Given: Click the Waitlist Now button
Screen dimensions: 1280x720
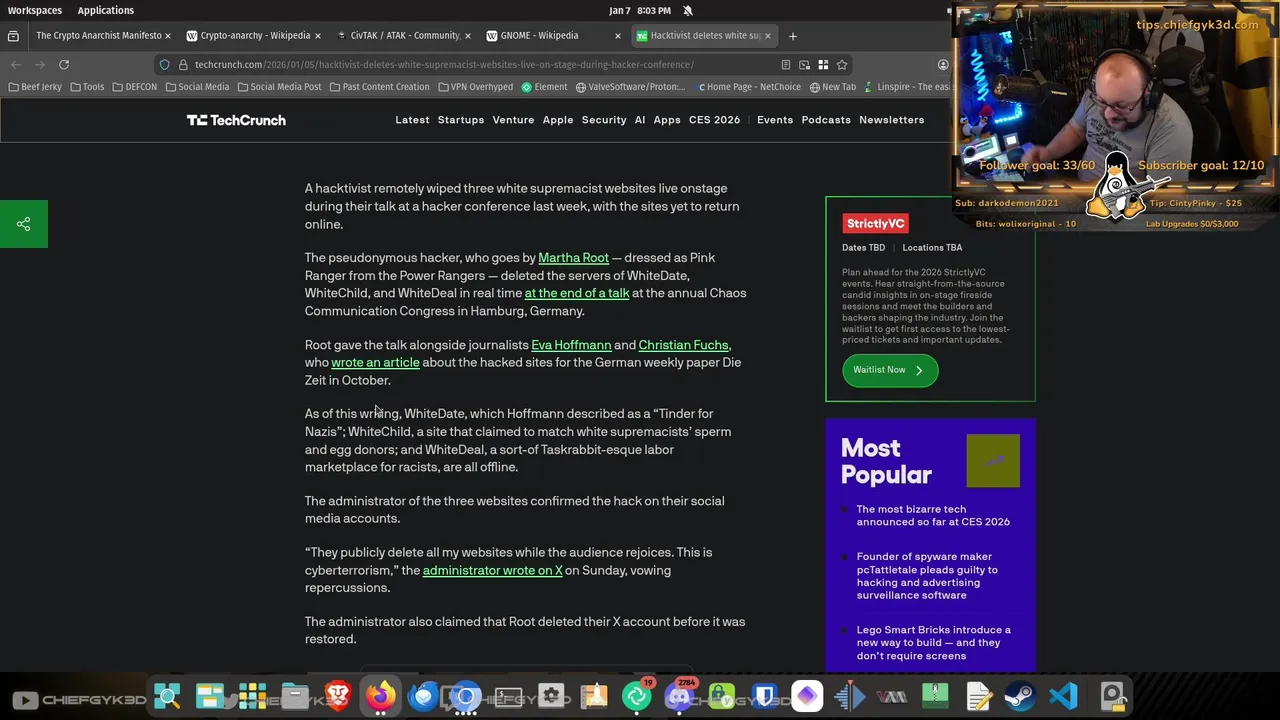Looking at the screenshot, I should coord(889,370).
